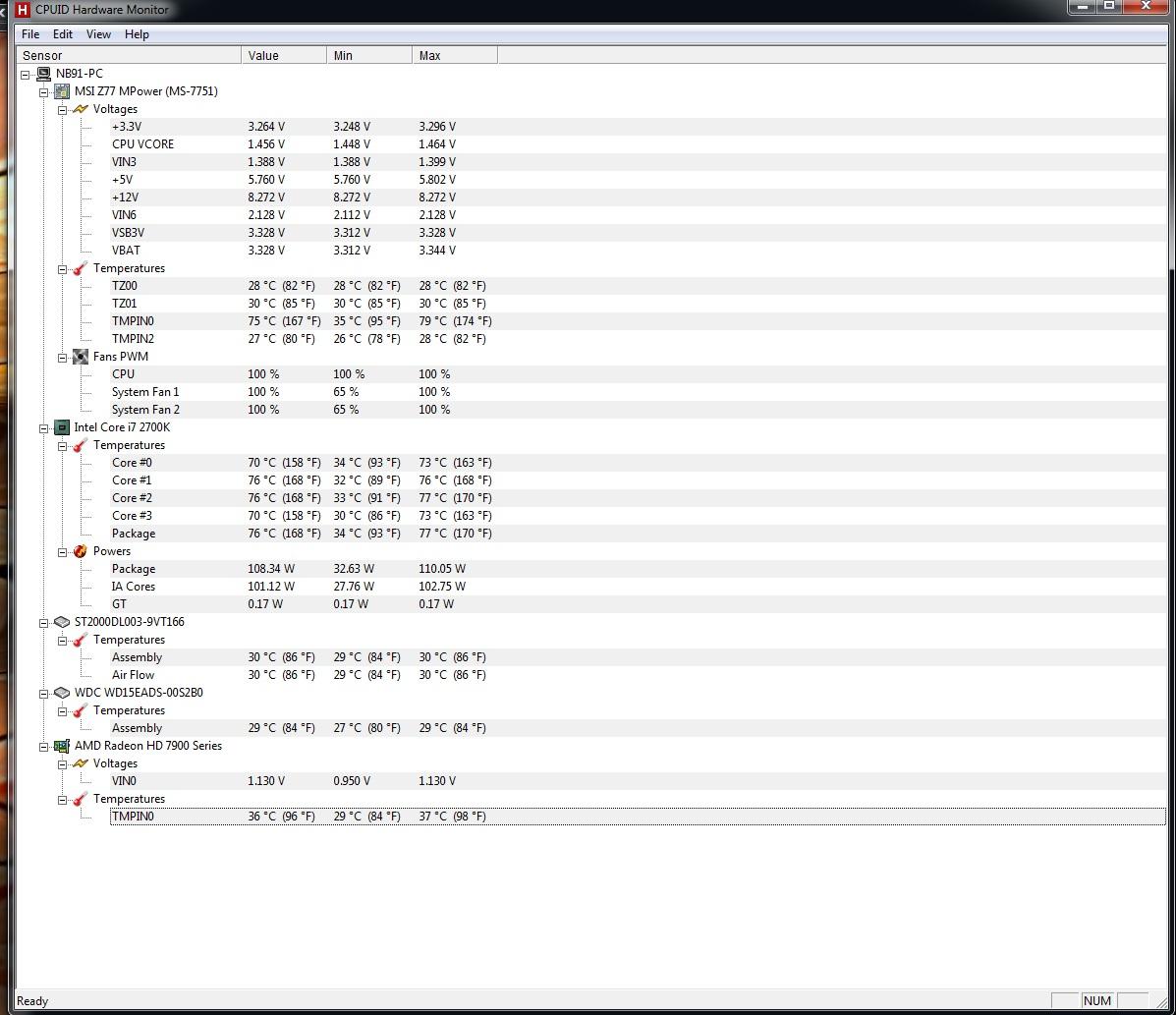This screenshot has height=1015, width=1176.
Task: Open the File menu
Action: click(x=30, y=34)
